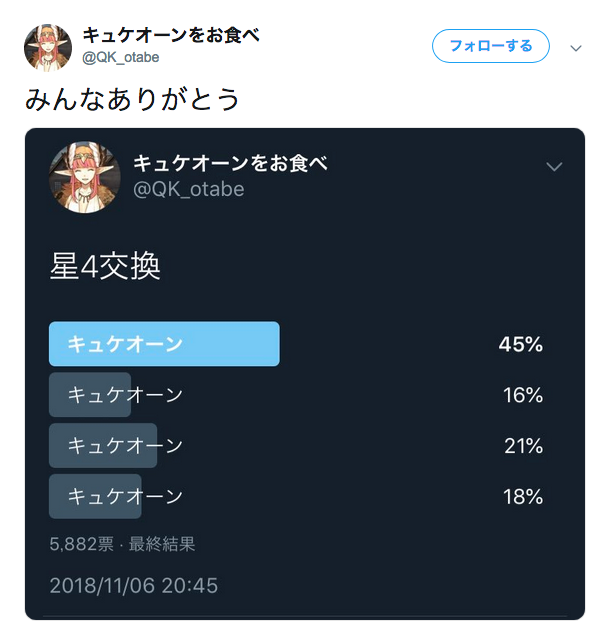Click the 星4交換 poll question text
The width and height of the screenshot is (612, 630).
(105, 267)
